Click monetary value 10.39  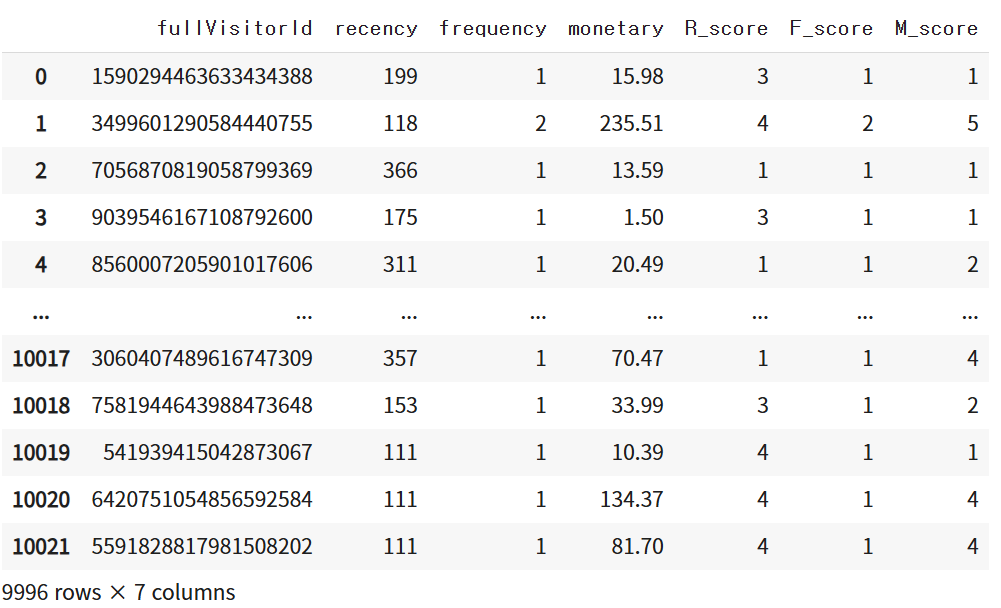(638, 453)
